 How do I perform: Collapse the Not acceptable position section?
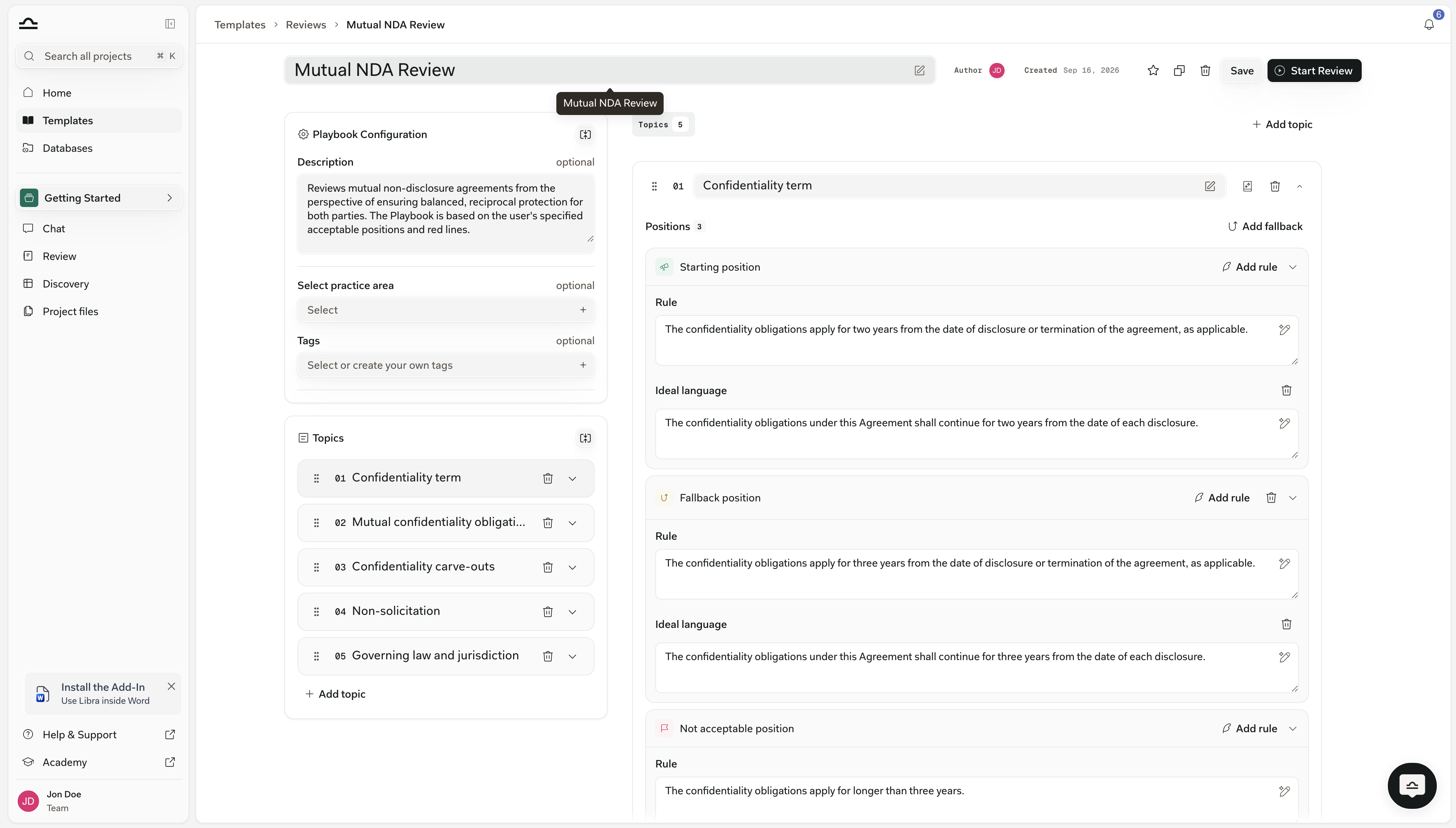(x=1293, y=729)
